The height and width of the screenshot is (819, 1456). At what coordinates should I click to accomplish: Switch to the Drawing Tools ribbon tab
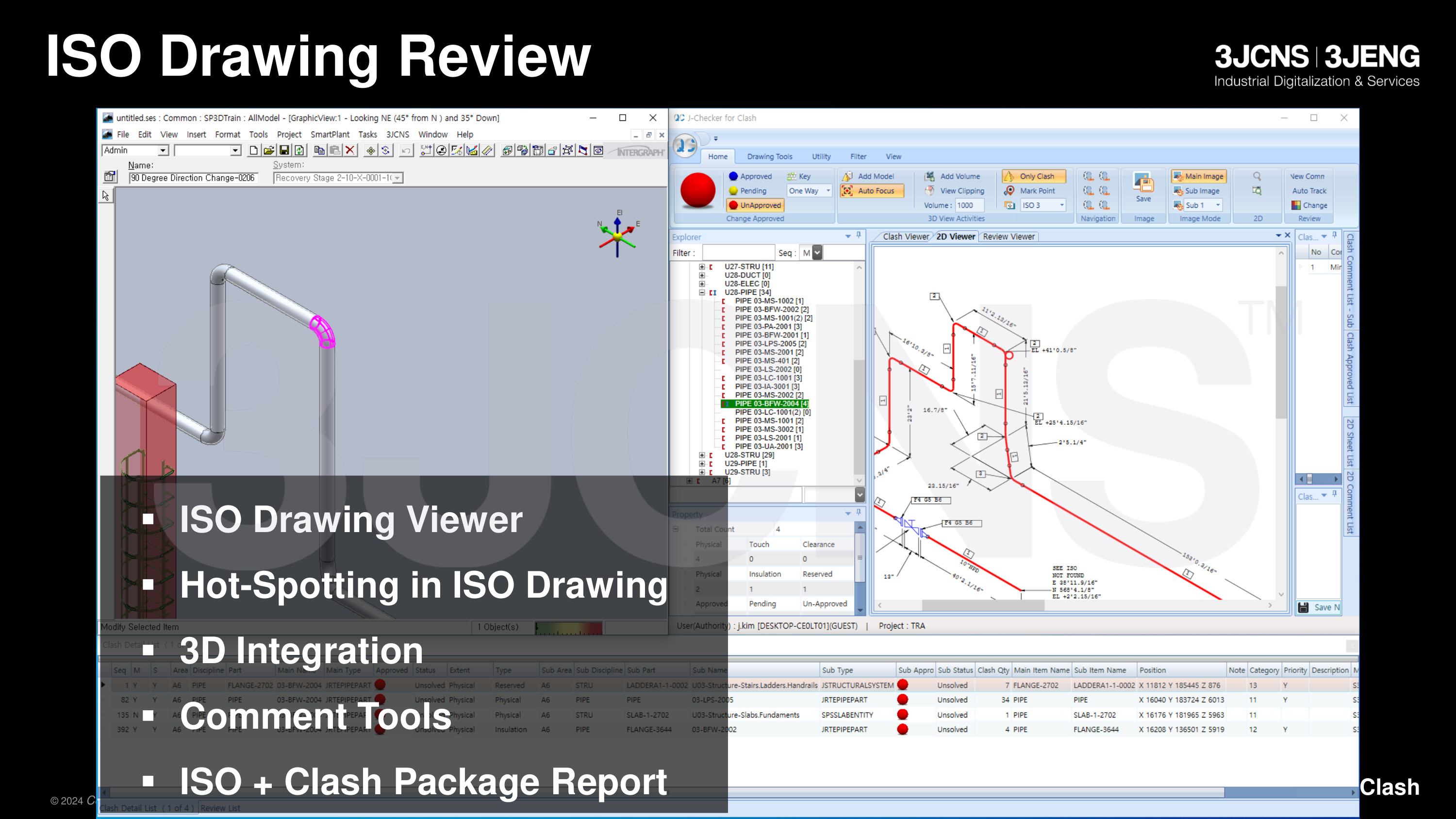pos(769,156)
